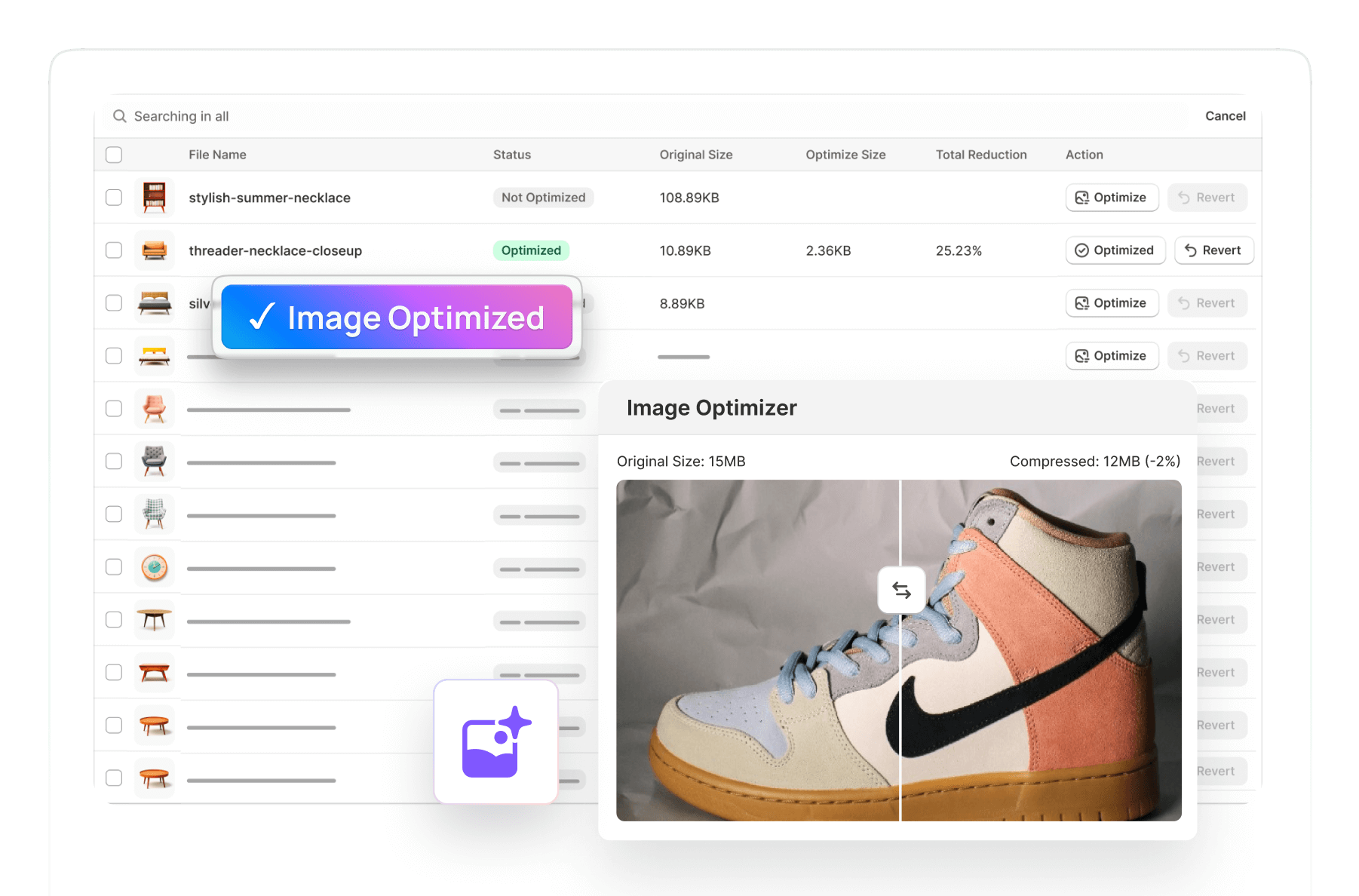Click the round wall clock thumbnail icon
Viewport: 1359px width, 896px height.
155,567
